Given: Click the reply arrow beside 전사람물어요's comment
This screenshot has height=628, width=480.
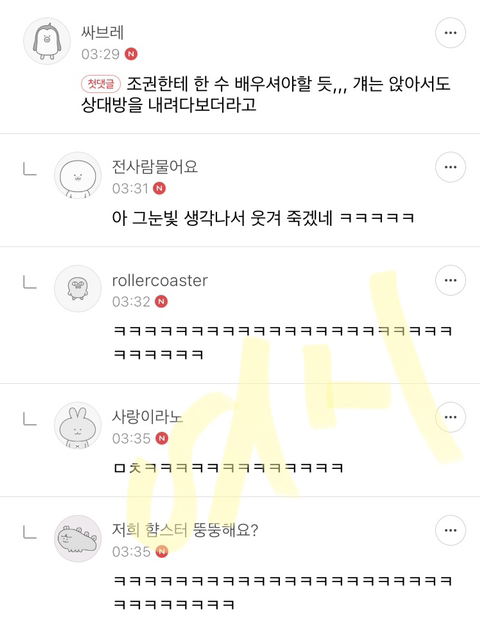Looking at the screenshot, I should [30, 169].
